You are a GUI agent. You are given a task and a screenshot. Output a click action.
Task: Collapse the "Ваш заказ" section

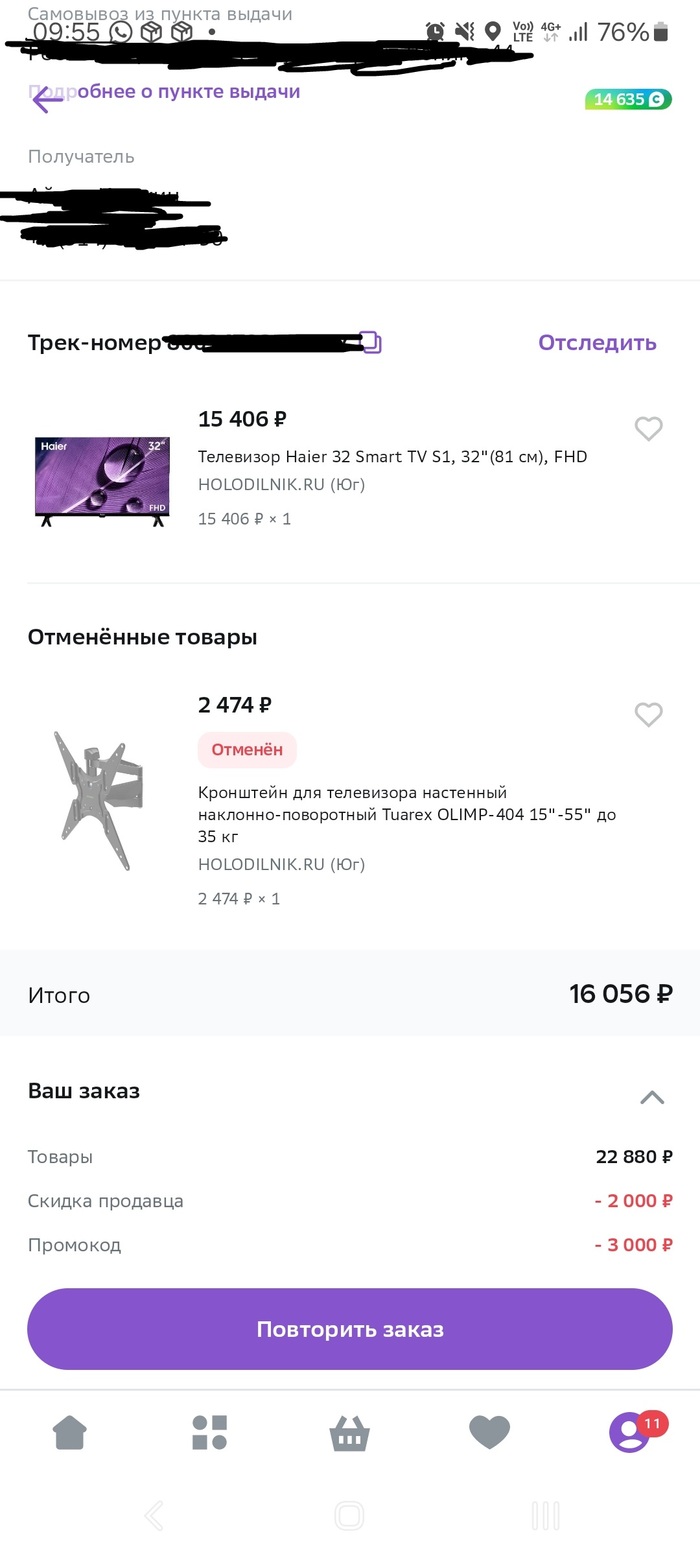651,1097
